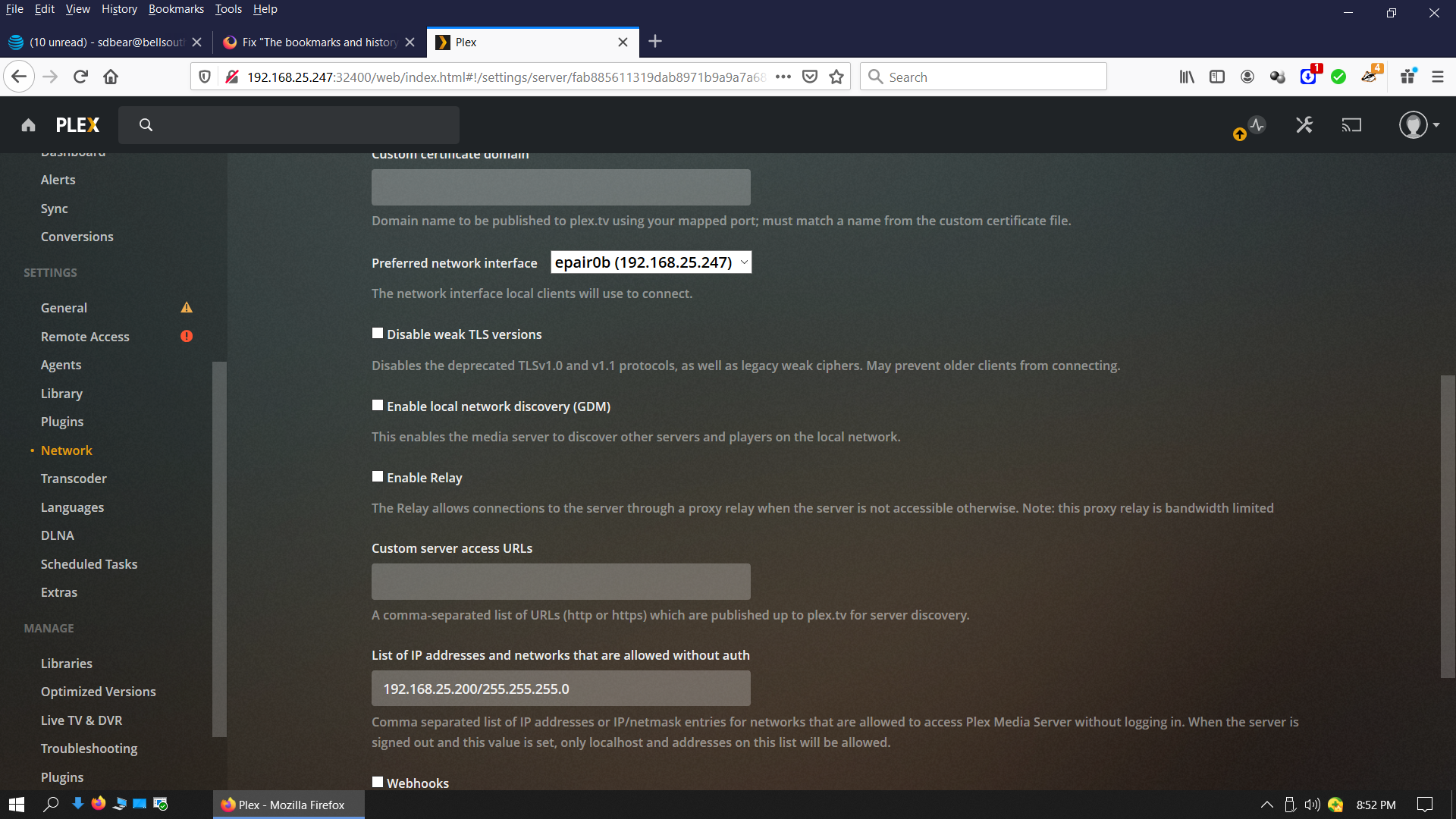Open taskbar volume control

click(x=1312, y=805)
